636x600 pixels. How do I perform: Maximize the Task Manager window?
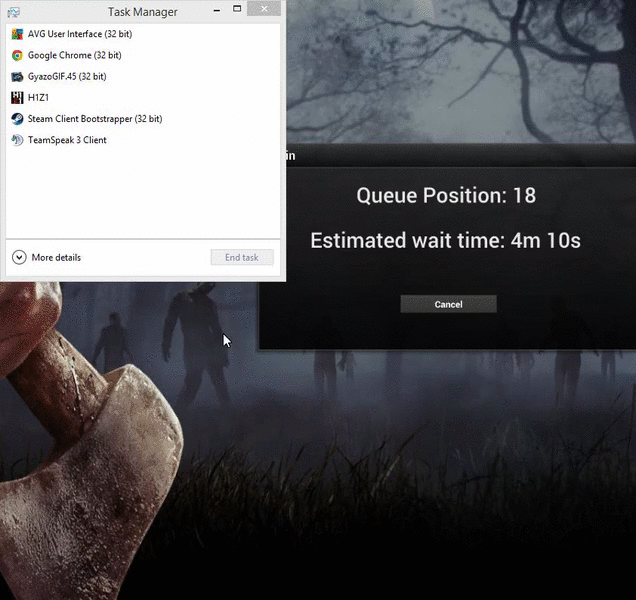click(x=237, y=9)
